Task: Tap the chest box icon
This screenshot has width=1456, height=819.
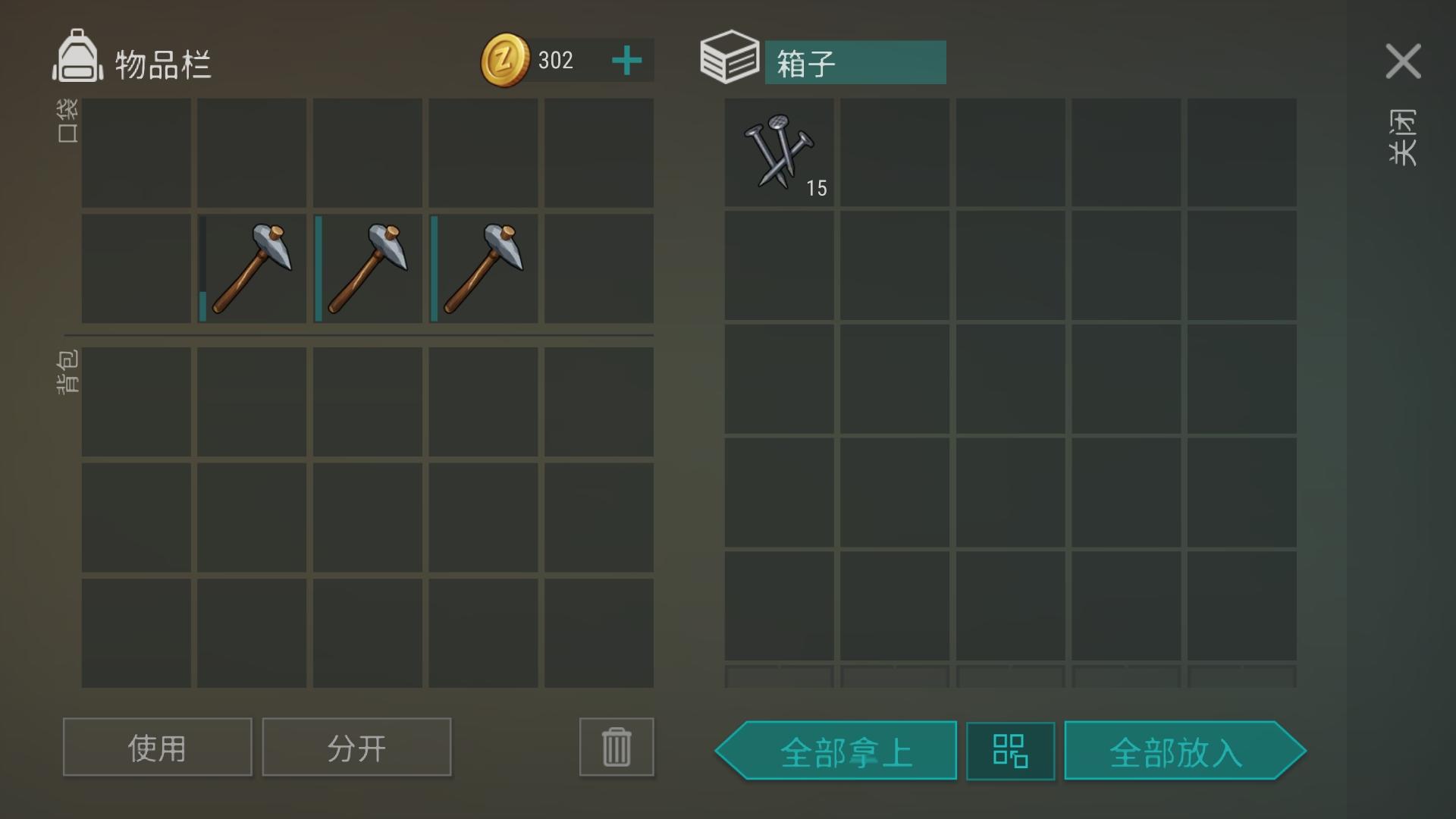Action: tap(729, 57)
